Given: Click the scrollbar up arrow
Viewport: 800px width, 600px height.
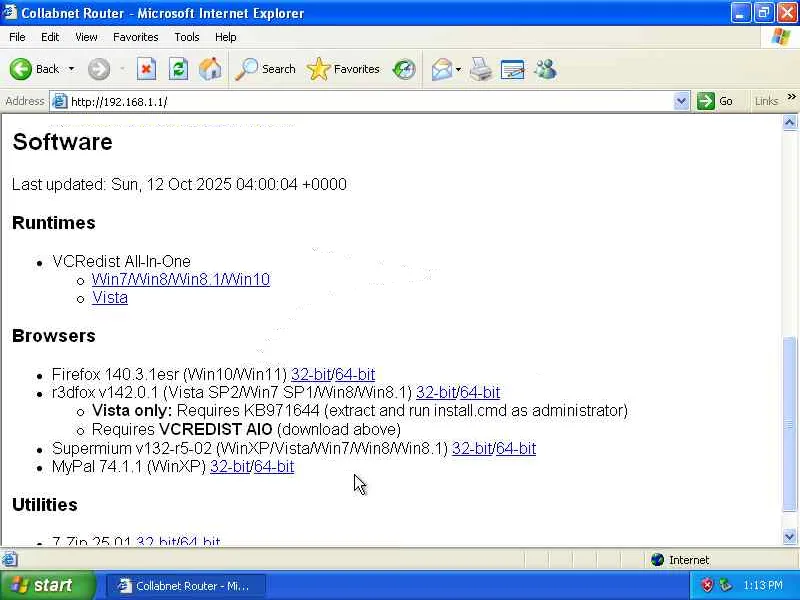Looking at the screenshot, I should point(789,122).
